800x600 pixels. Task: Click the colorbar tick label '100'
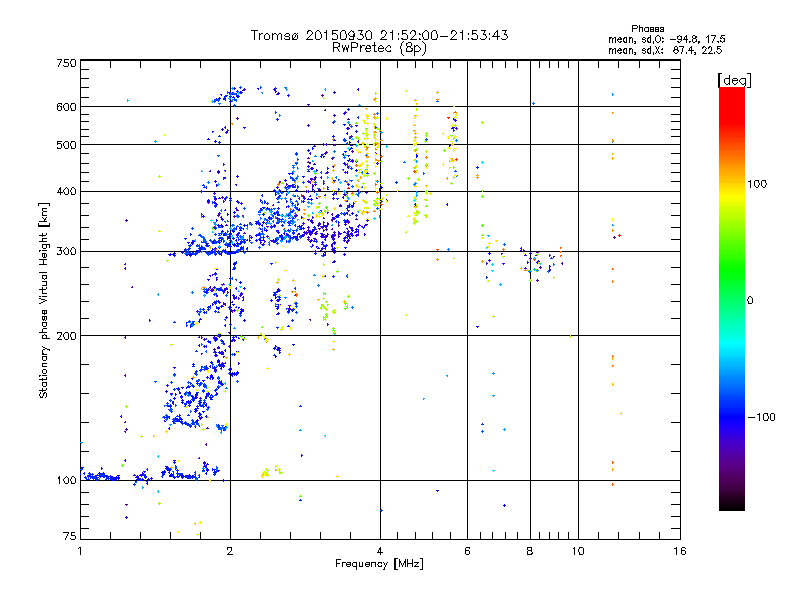[x=757, y=184]
